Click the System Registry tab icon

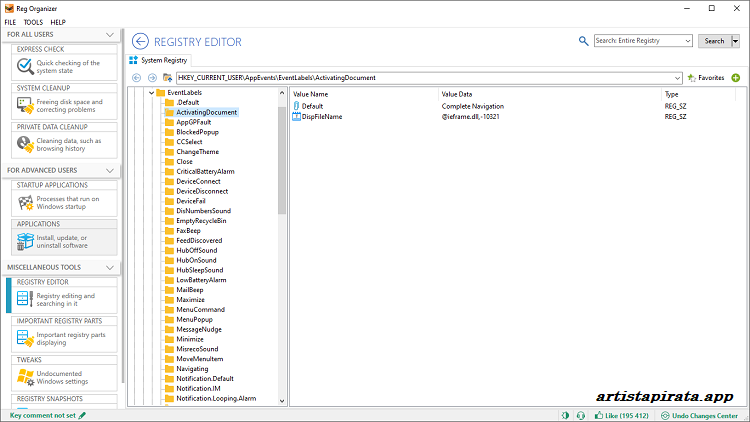(133, 60)
